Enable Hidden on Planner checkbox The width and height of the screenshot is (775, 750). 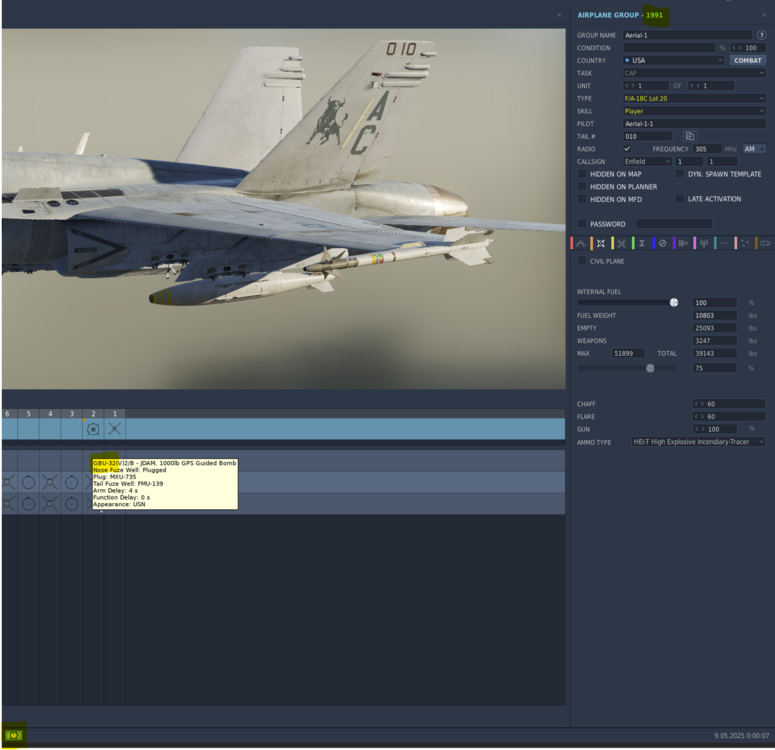click(582, 186)
